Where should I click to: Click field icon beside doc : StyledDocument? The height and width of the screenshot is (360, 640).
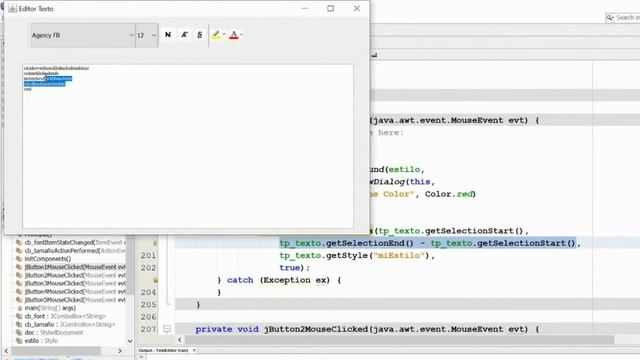tap(19, 332)
